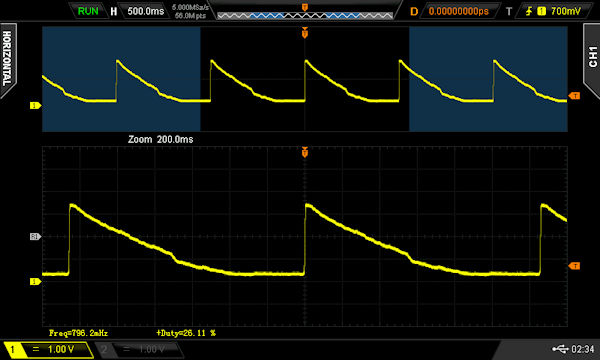Click the channel 1 scale 1.00 V
The height and width of the screenshot is (360, 600).
pos(60,349)
